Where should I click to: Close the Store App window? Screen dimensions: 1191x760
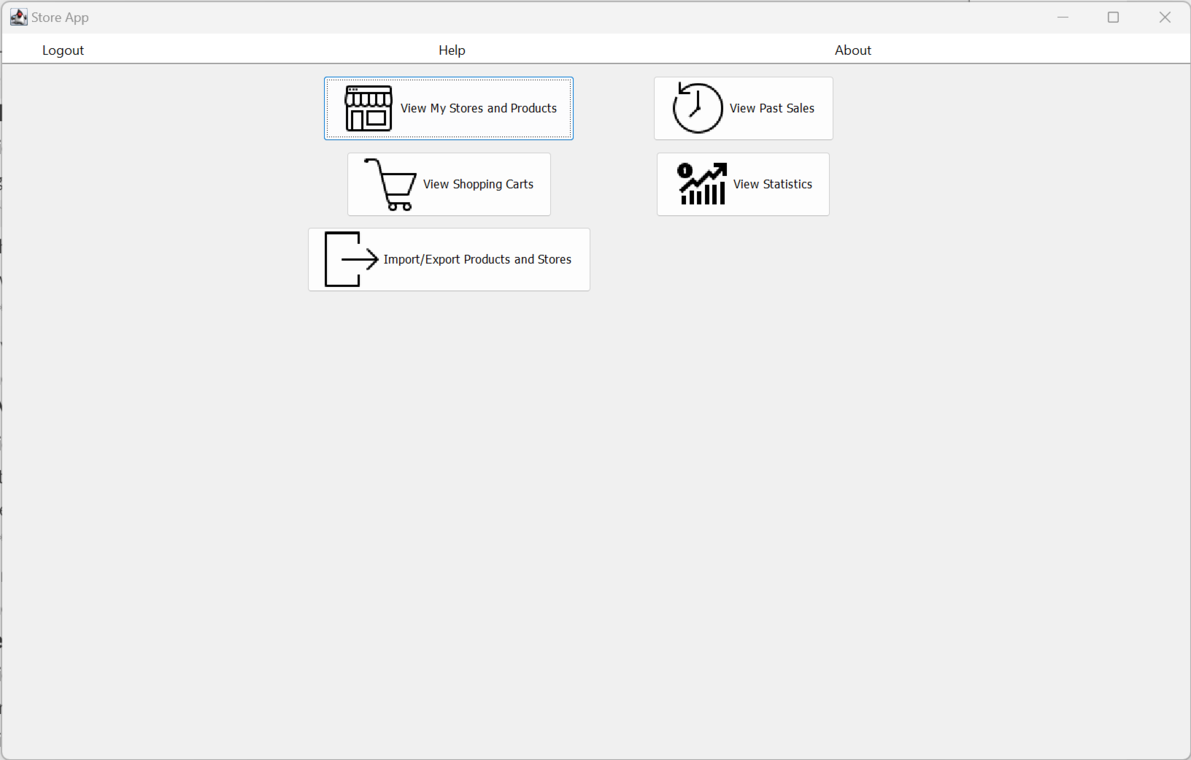(1164, 17)
